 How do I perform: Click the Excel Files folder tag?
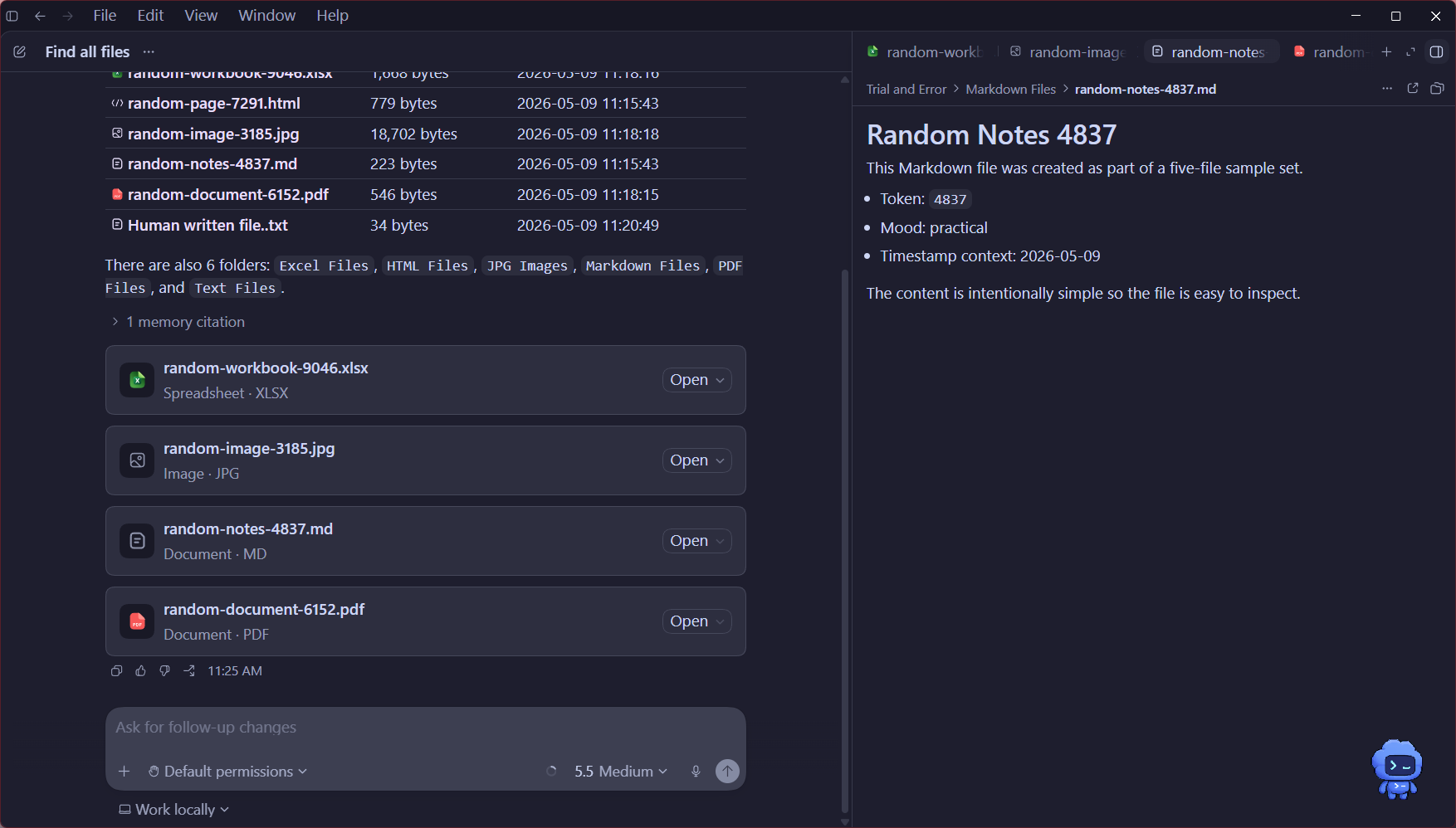pos(324,265)
